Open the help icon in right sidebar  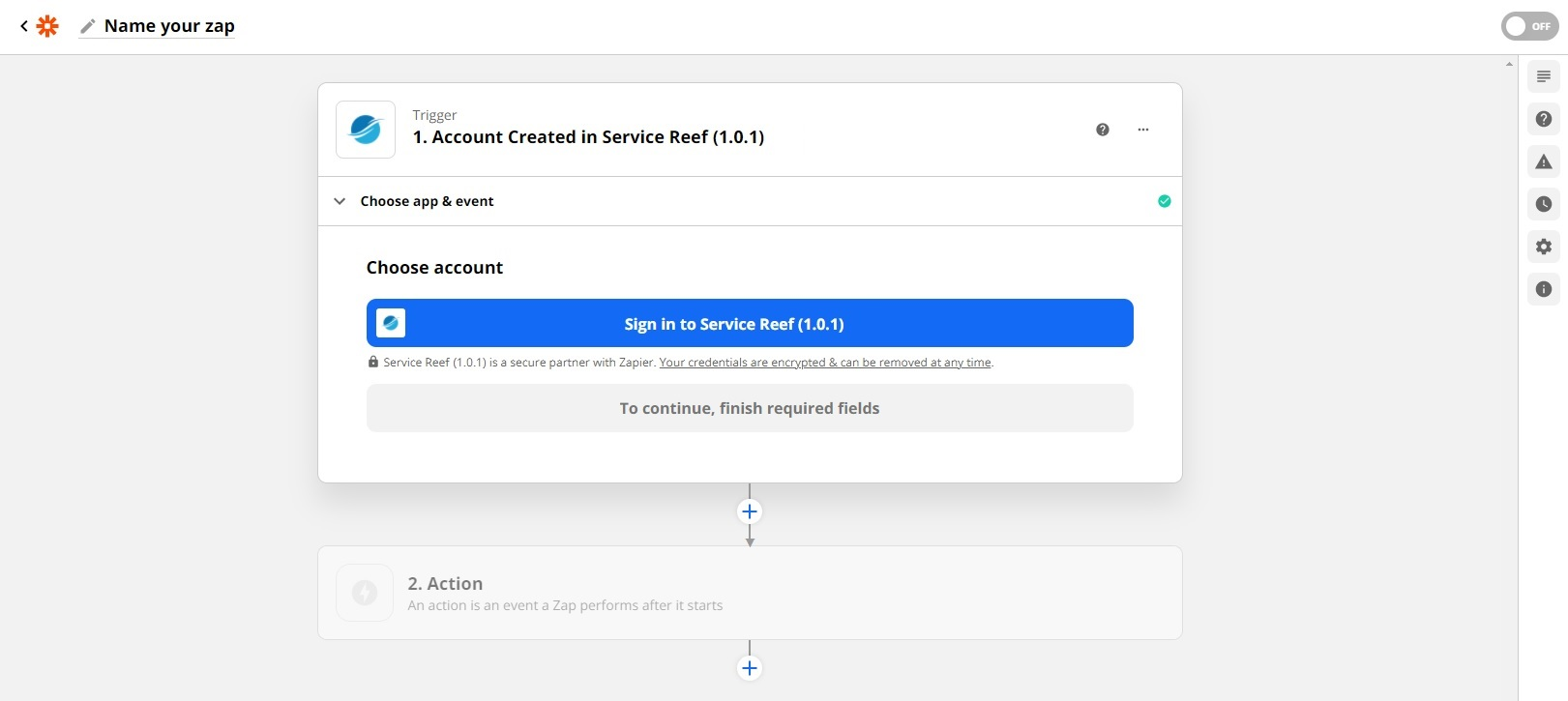1544,119
